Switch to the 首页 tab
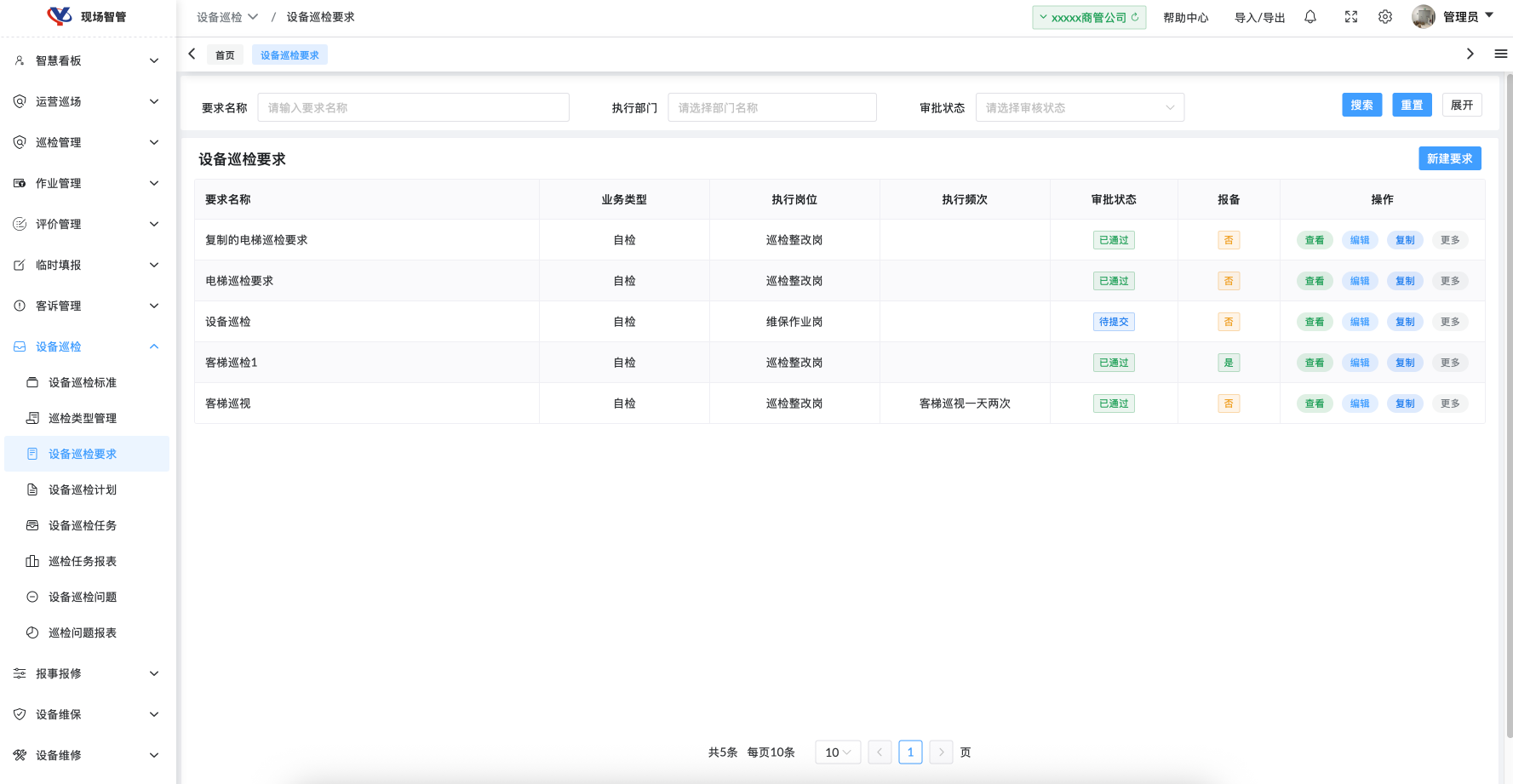 (x=225, y=55)
